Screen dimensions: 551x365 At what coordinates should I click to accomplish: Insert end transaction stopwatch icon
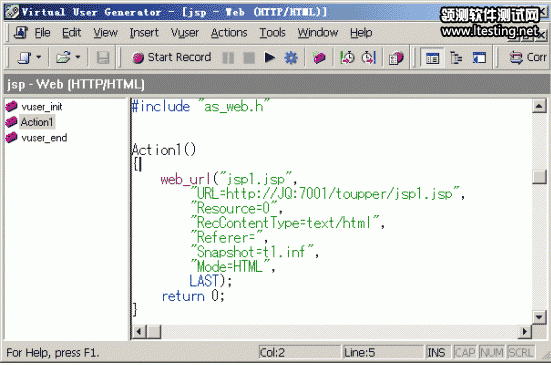point(369,58)
